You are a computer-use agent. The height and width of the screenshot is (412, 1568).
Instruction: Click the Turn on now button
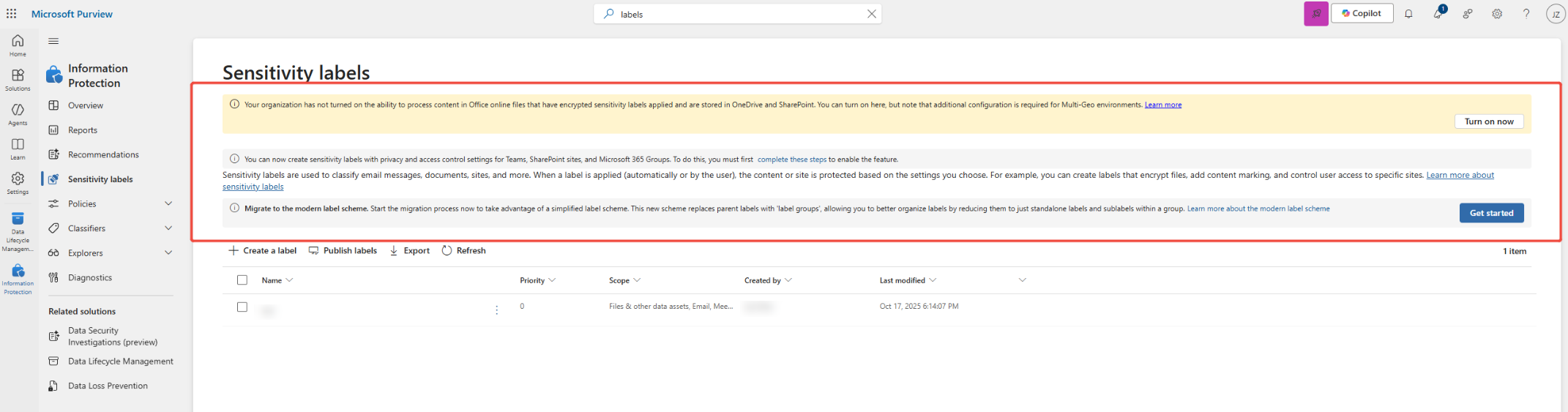point(1488,121)
